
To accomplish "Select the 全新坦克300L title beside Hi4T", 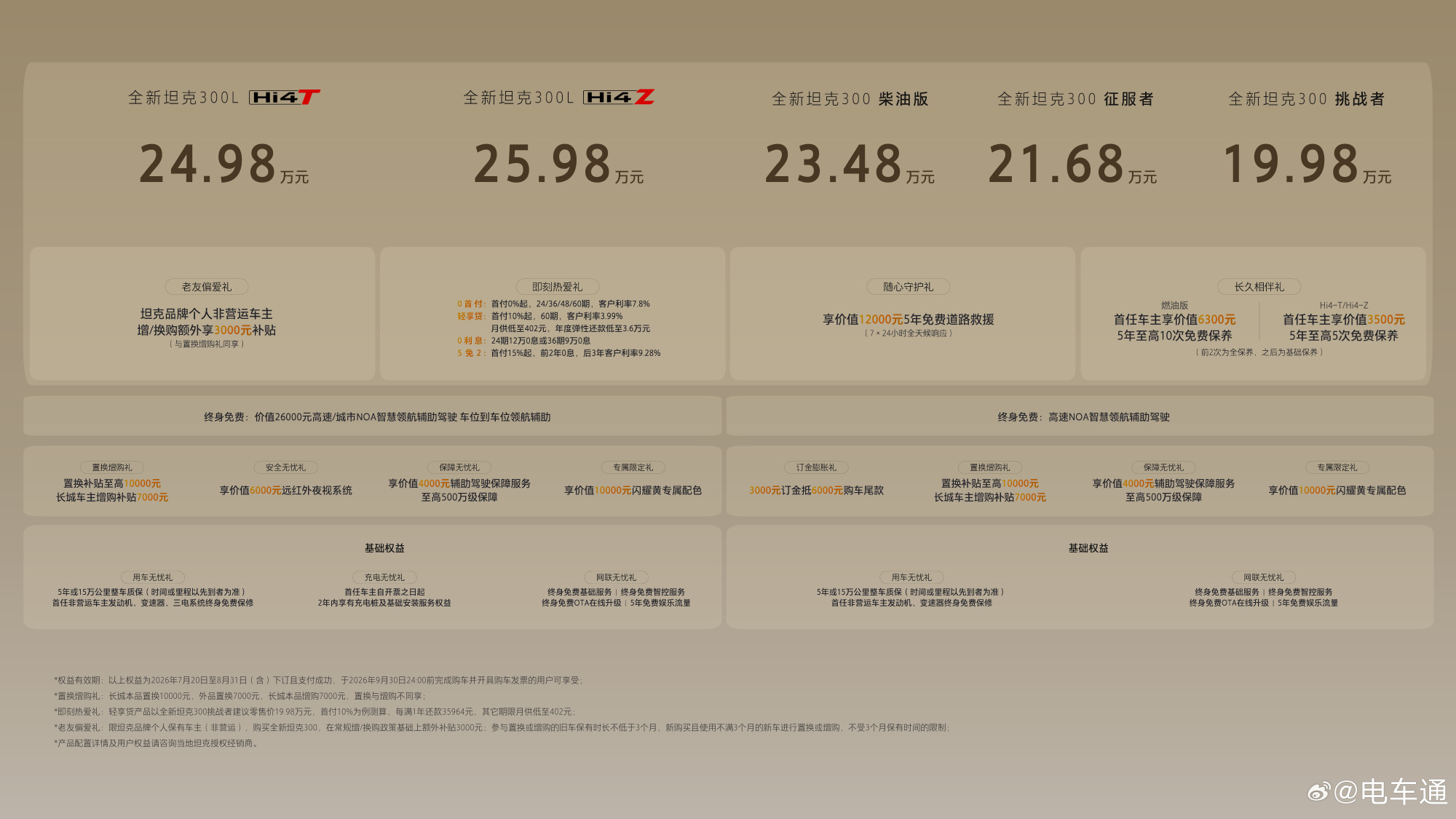I will tap(183, 98).
